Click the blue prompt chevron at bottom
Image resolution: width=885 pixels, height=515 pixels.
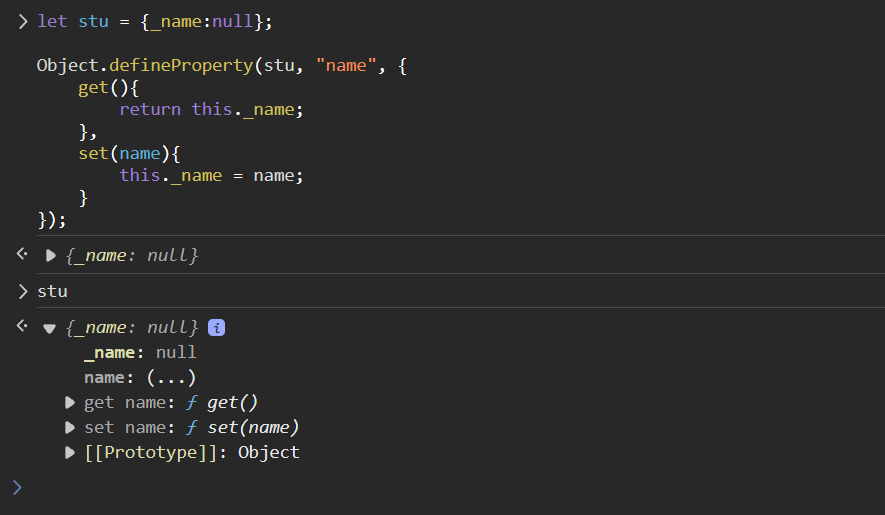pyautogui.click(x=17, y=487)
